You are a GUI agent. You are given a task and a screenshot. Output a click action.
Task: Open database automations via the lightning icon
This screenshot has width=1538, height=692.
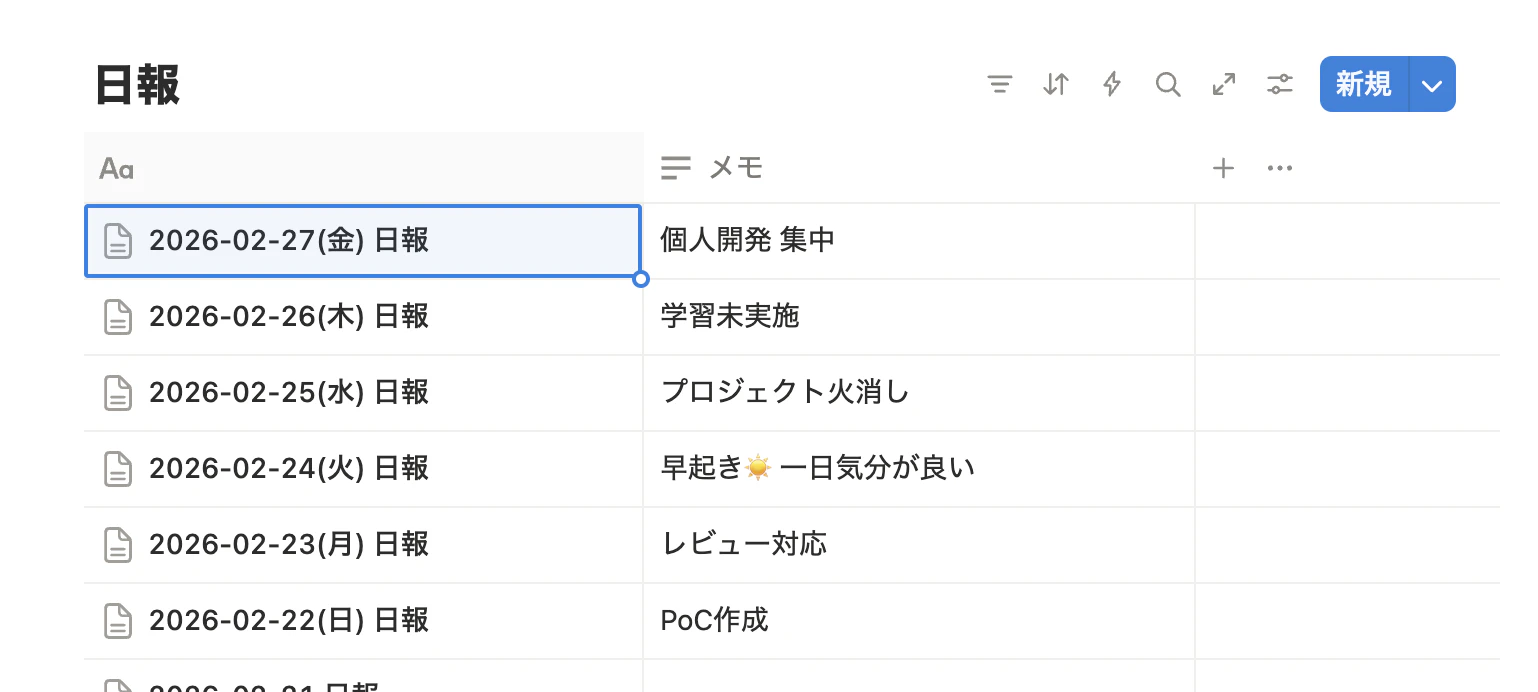pos(1111,84)
